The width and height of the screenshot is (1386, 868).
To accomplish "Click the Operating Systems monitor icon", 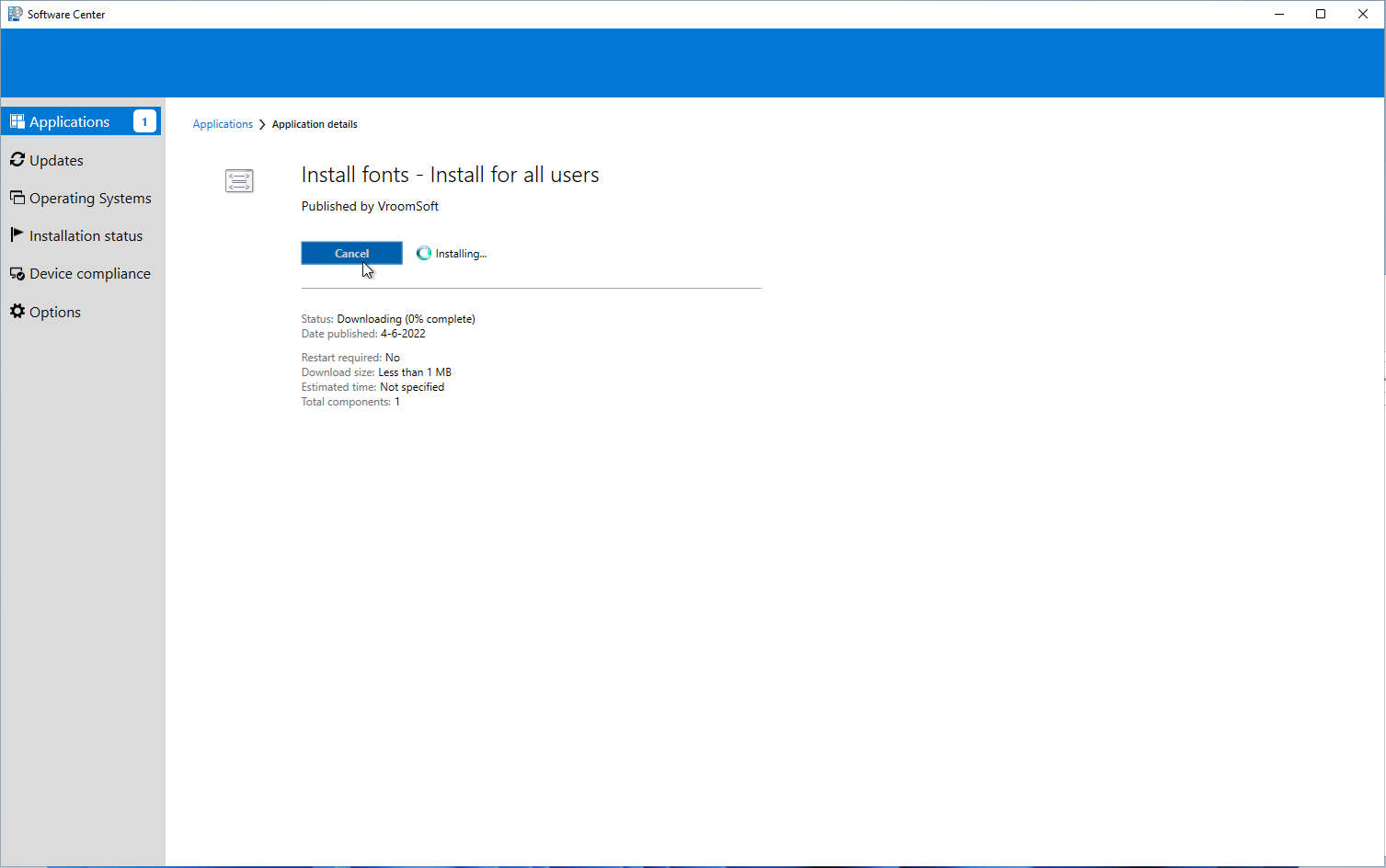I will click(x=17, y=198).
